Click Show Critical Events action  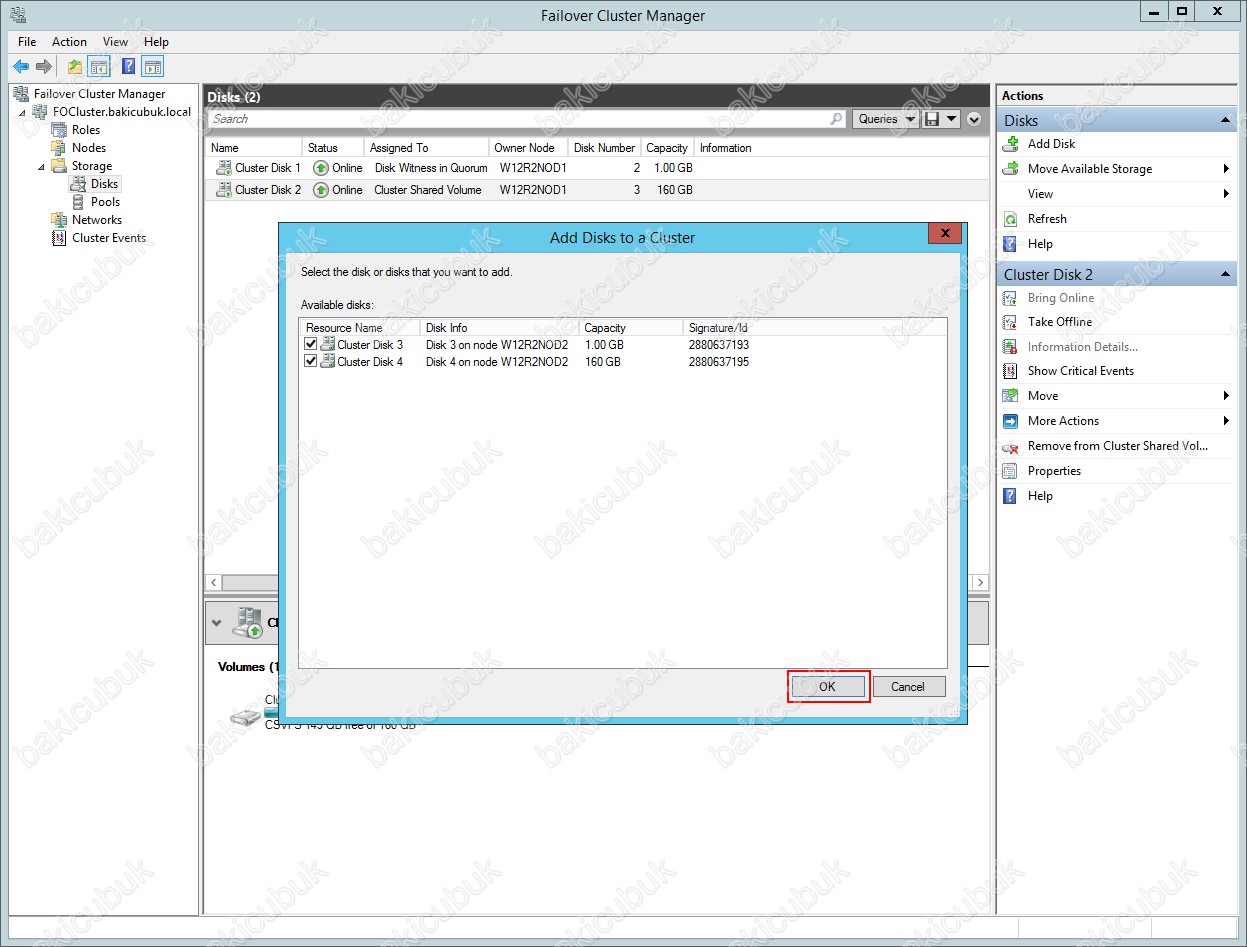click(1081, 371)
